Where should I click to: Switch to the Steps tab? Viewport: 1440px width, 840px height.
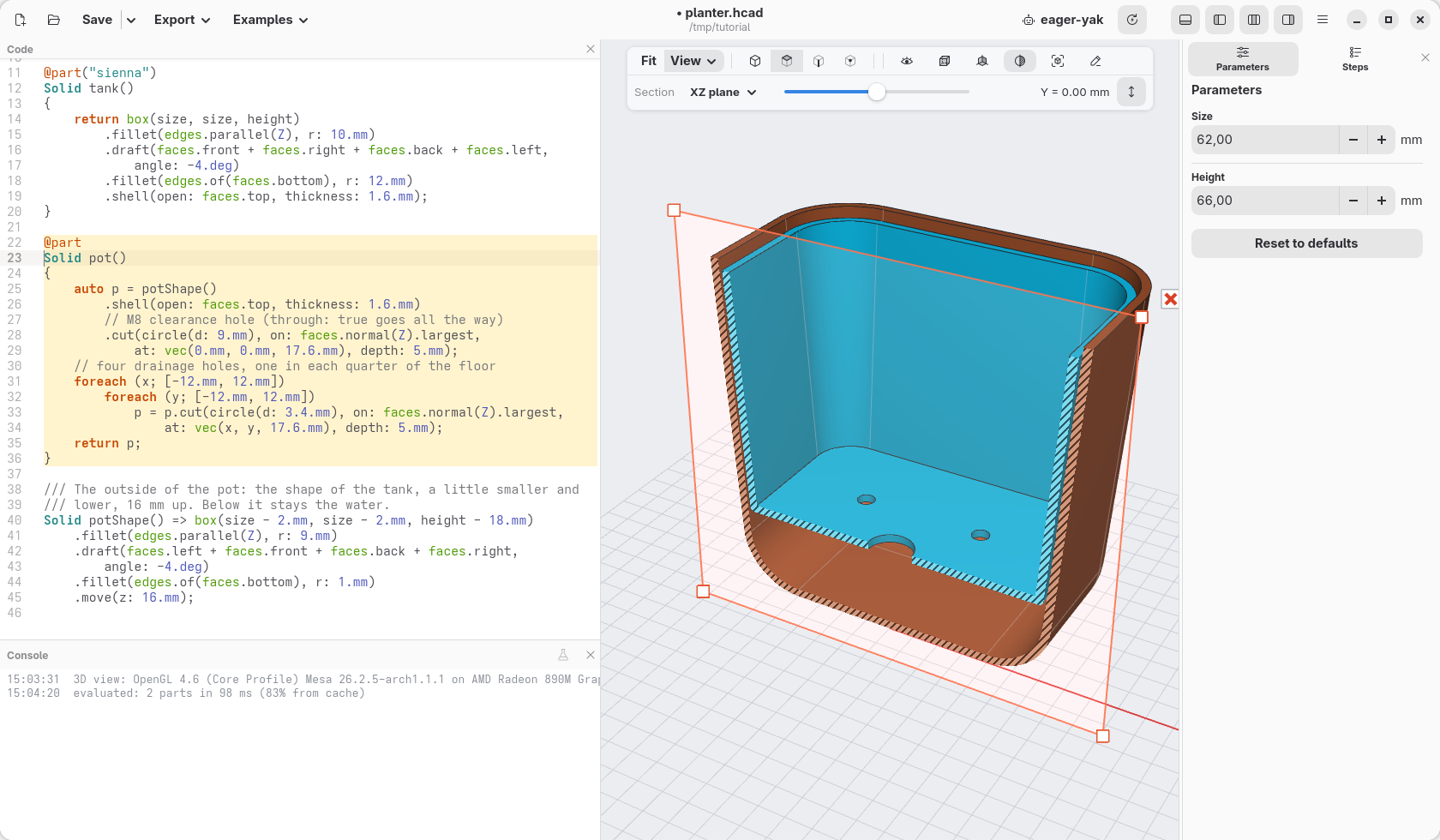[1355, 59]
